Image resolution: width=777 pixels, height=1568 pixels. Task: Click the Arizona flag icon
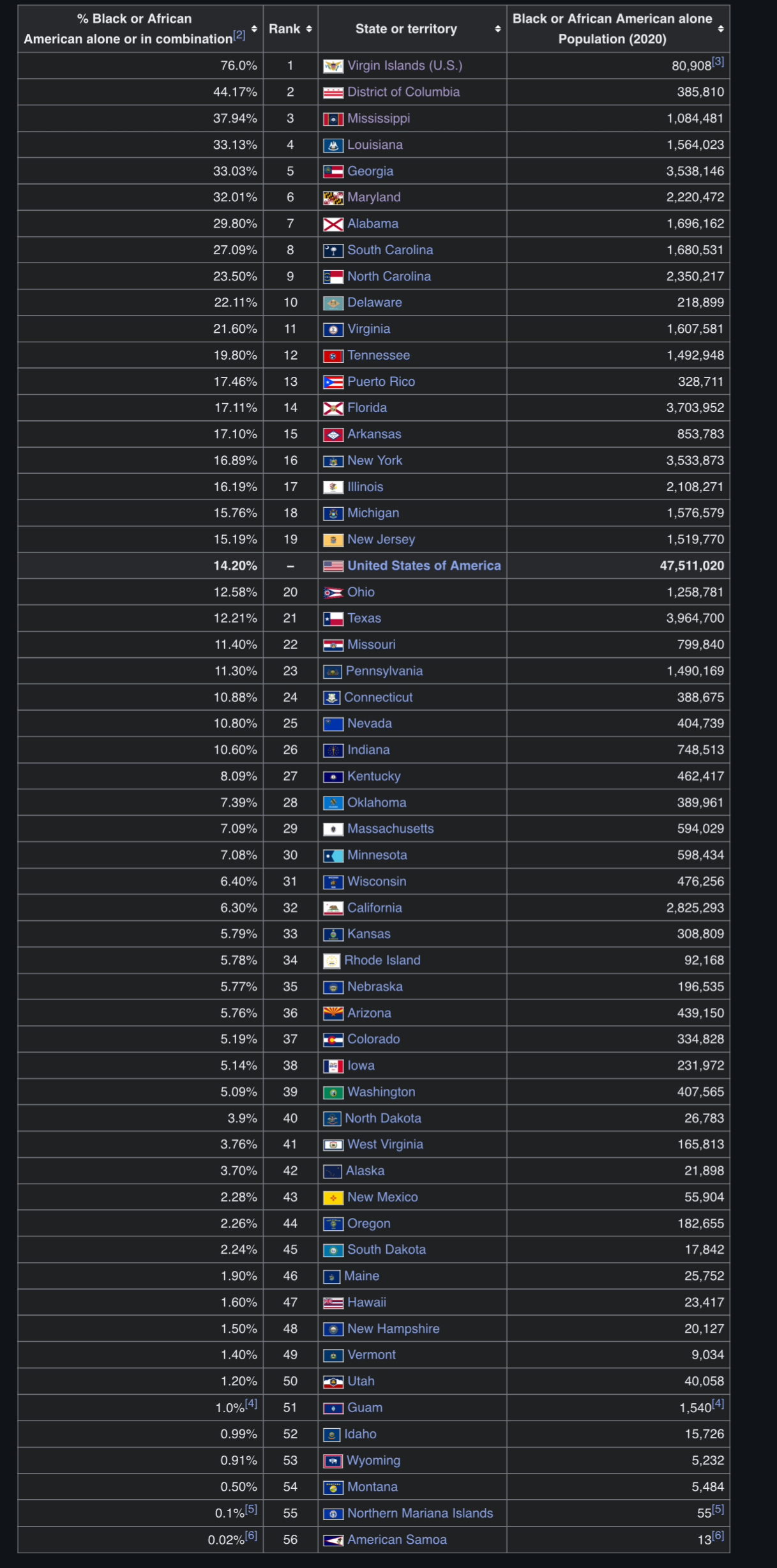(333, 1013)
